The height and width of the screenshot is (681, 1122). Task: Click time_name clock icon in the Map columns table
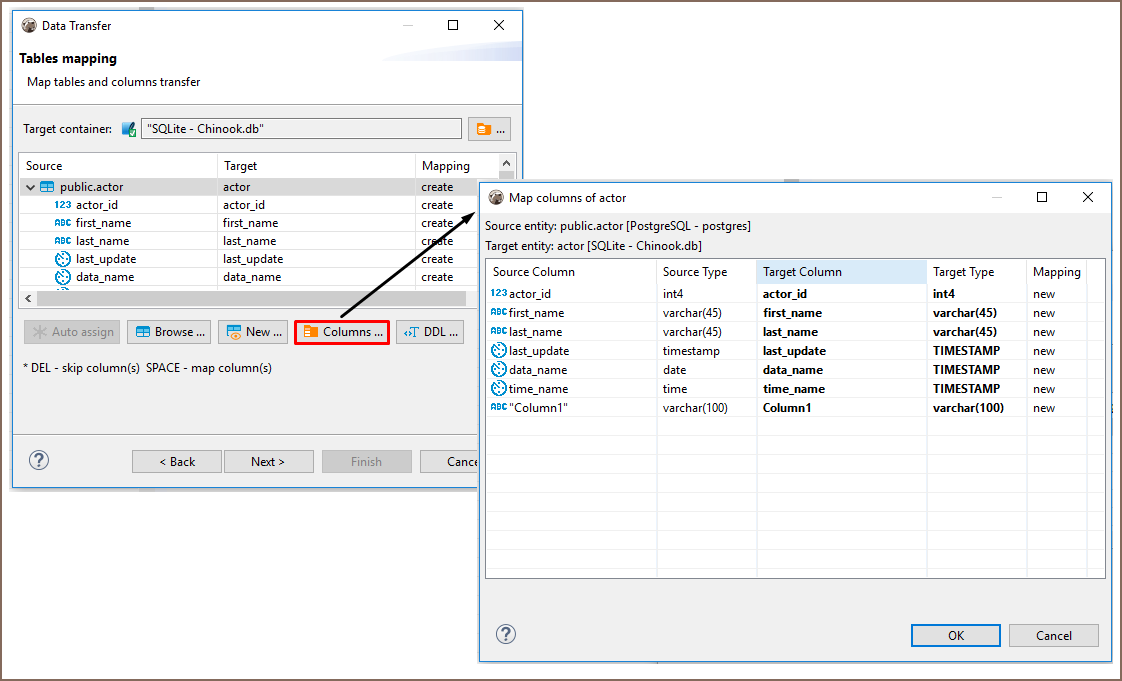click(499, 389)
